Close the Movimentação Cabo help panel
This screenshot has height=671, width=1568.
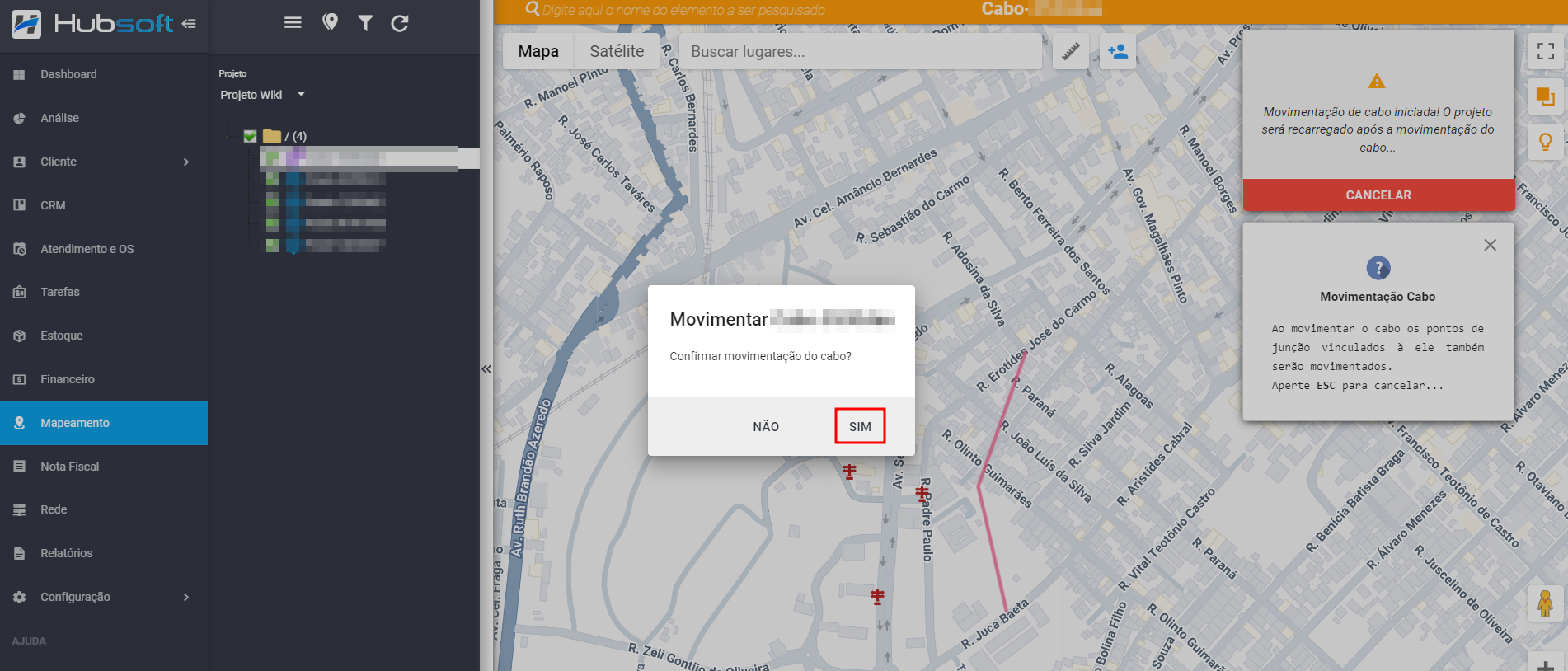click(x=1490, y=245)
